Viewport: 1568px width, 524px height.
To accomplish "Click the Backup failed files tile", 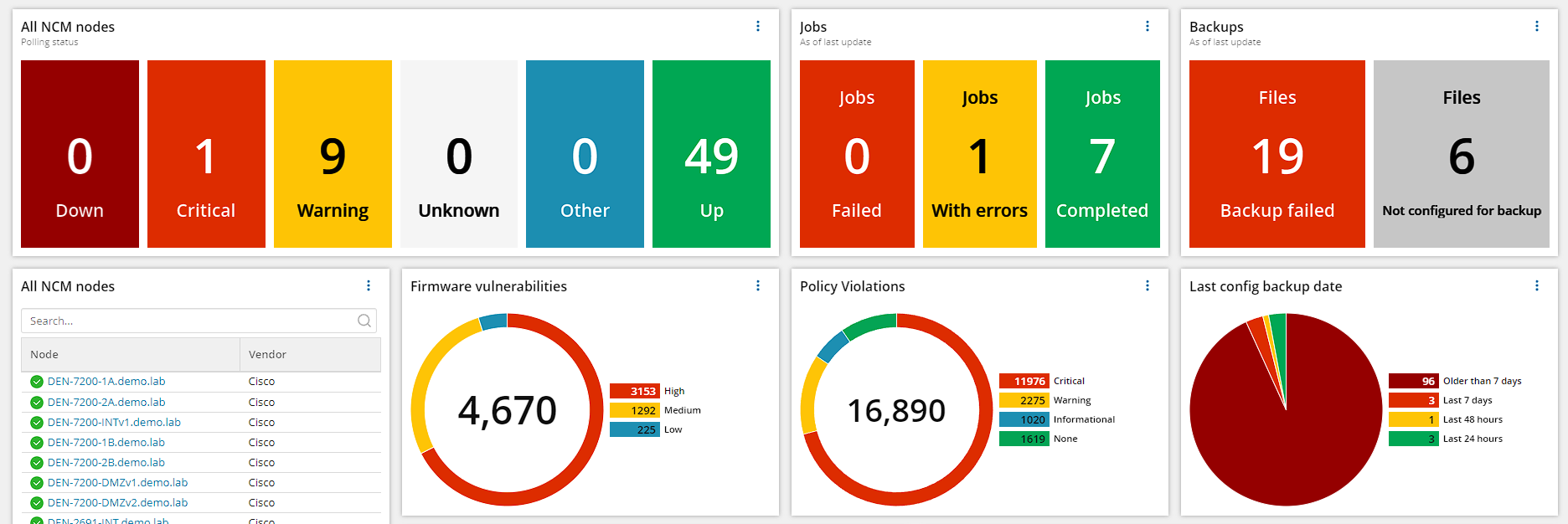I will 1277,154.
